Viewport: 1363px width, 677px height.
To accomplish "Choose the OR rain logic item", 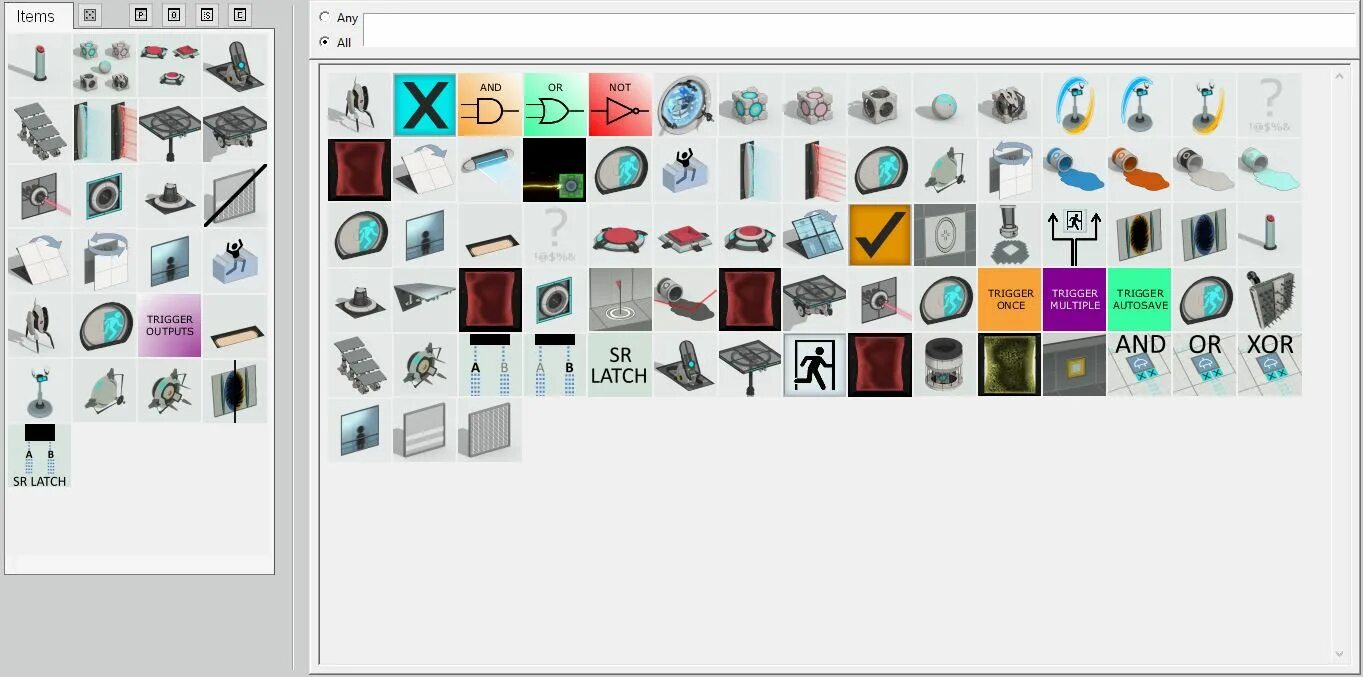I will (x=1205, y=365).
